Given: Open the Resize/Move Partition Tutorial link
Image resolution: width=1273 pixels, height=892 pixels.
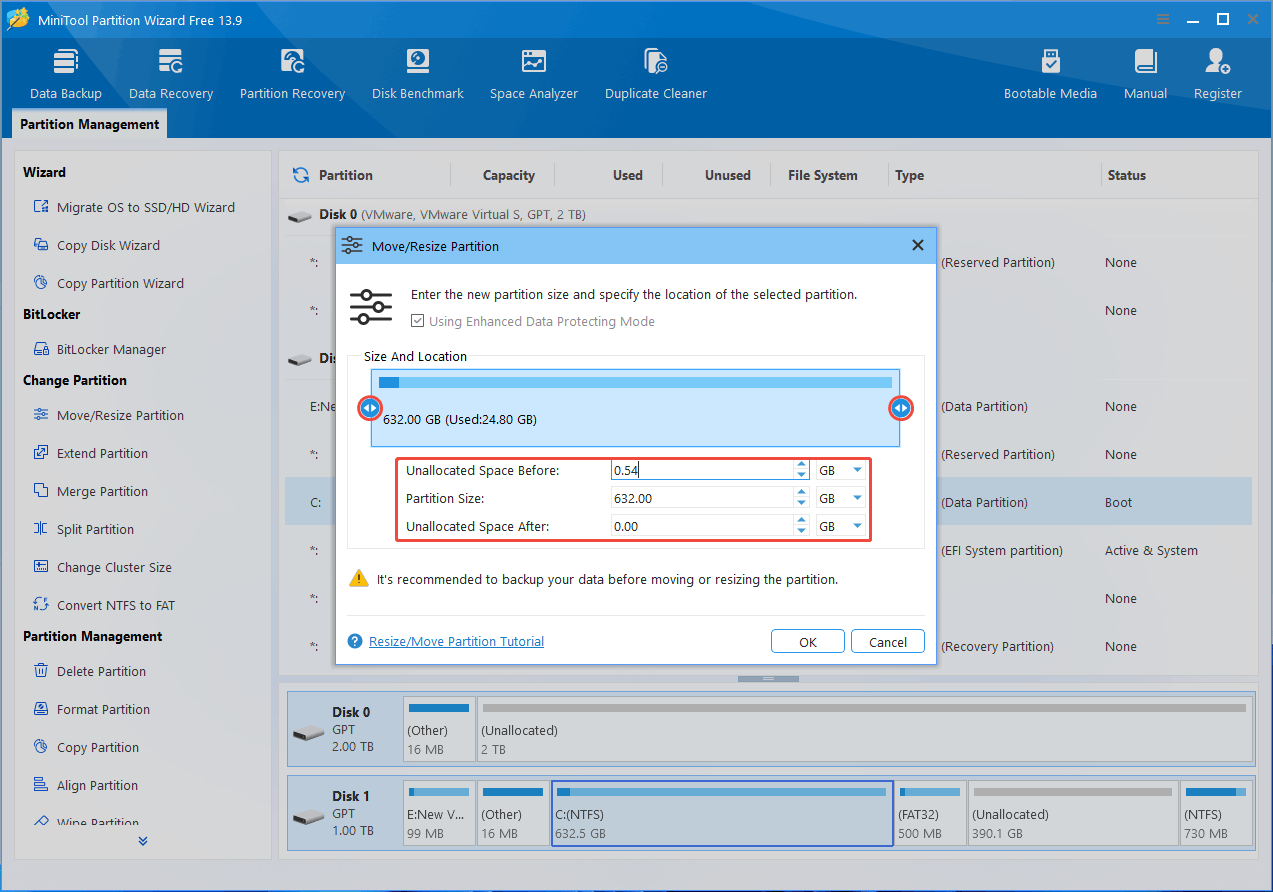Looking at the screenshot, I should [x=456, y=641].
